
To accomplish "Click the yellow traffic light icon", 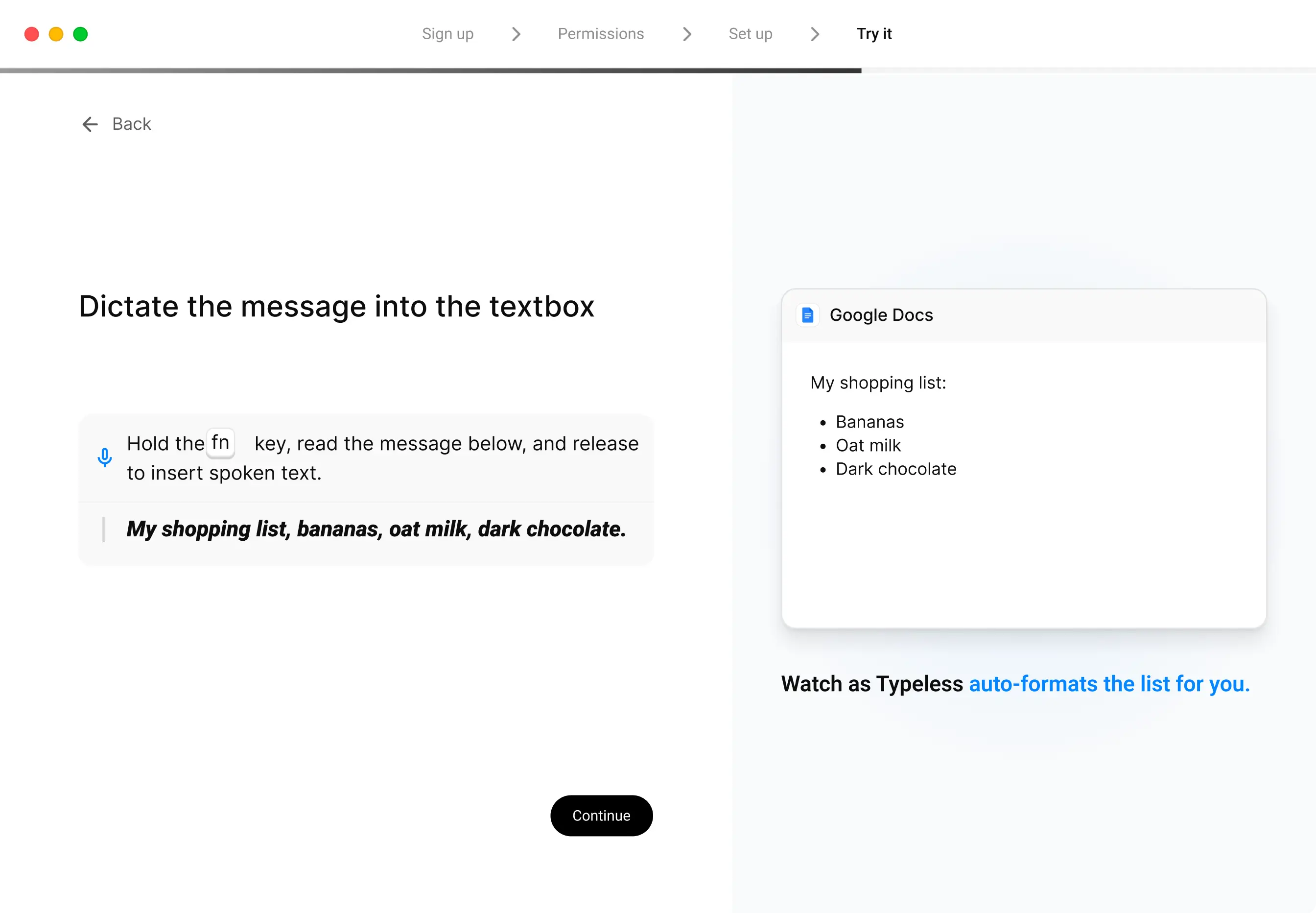I will (56, 34).
